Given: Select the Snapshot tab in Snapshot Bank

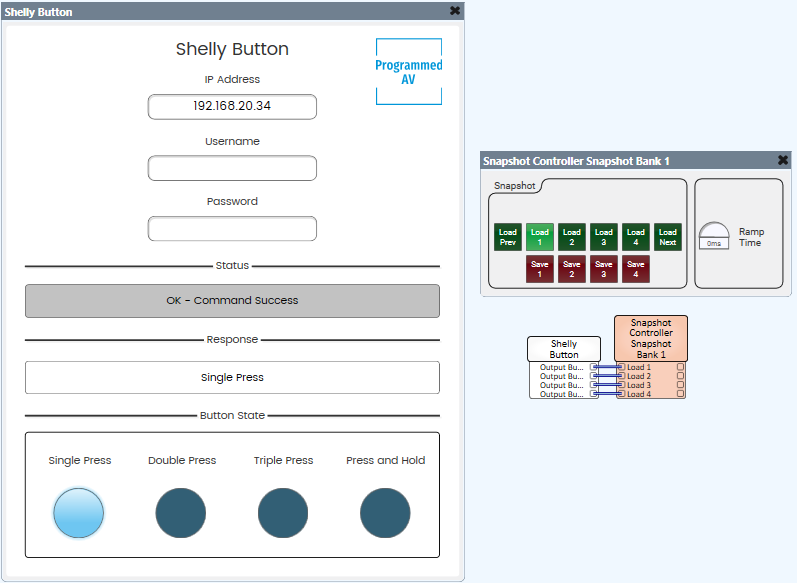Looking at the screenshot, I should (514, 186).
